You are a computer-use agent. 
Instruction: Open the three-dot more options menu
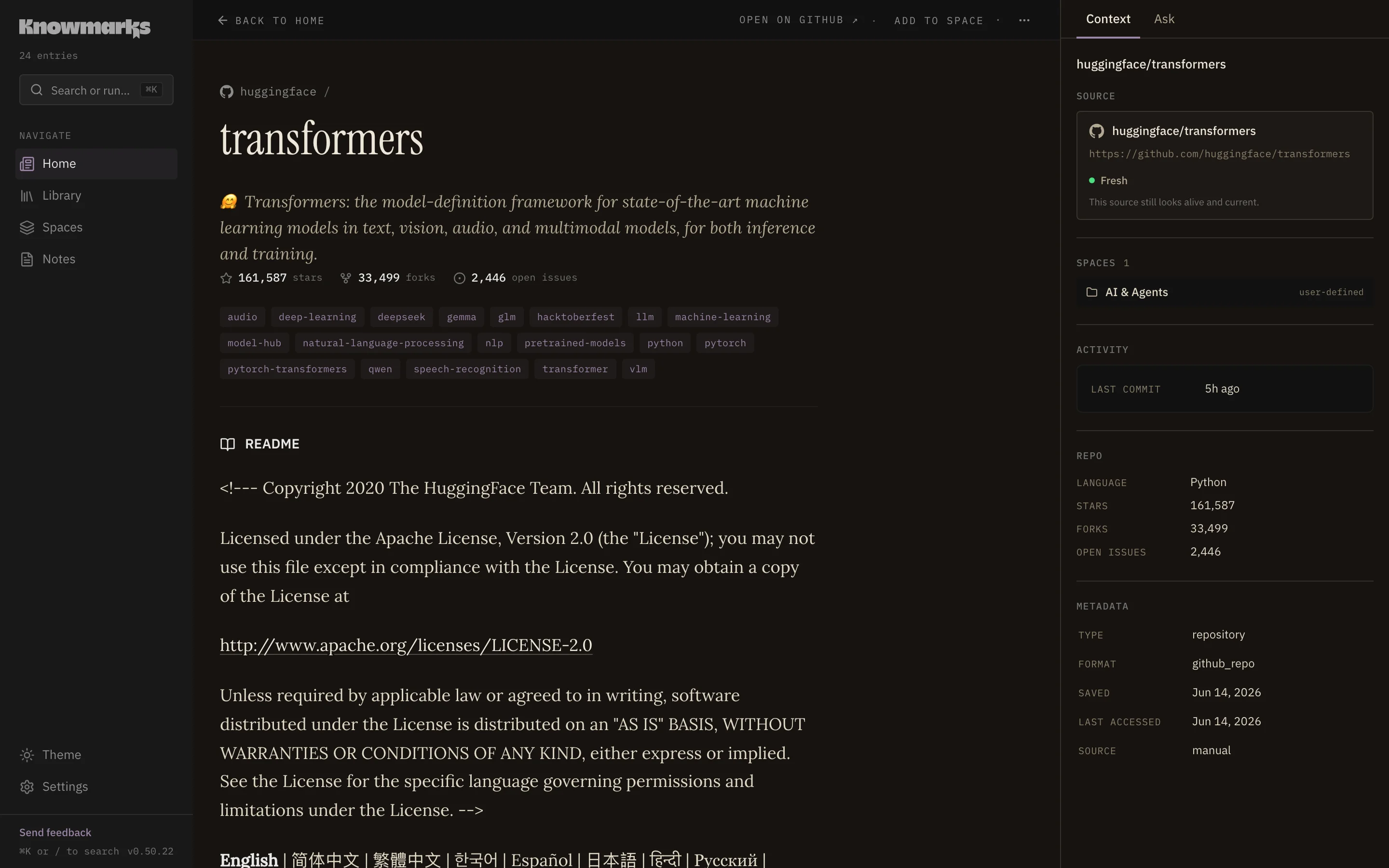tap(1024, 21)
